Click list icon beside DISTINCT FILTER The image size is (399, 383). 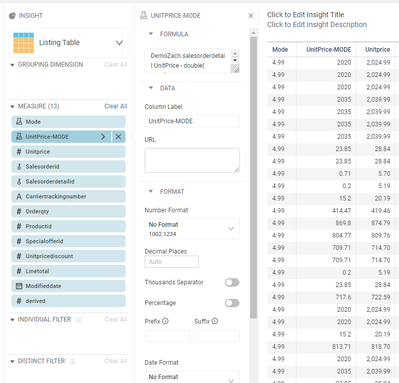click(x=72, y=361)
